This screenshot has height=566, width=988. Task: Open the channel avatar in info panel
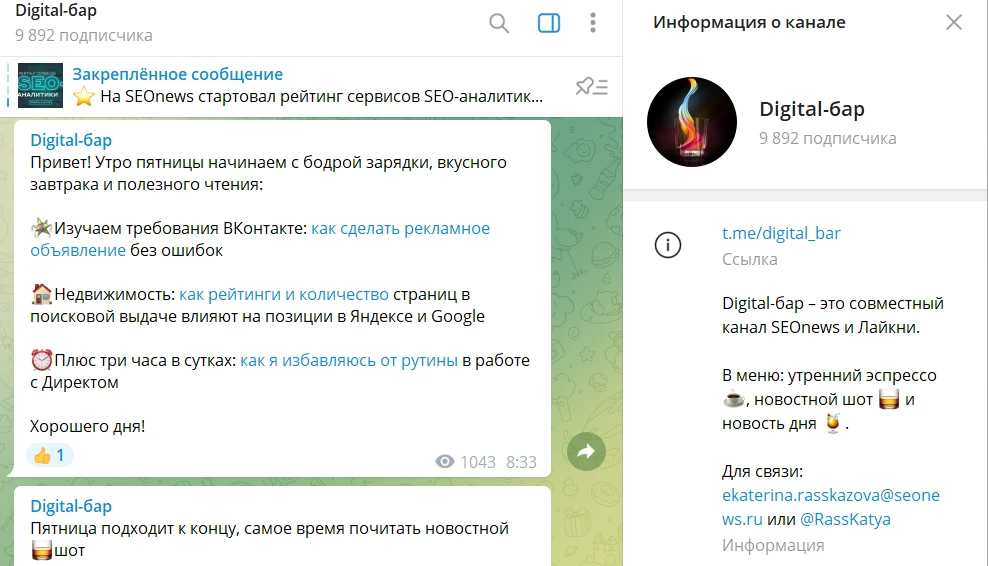(692, 122)
